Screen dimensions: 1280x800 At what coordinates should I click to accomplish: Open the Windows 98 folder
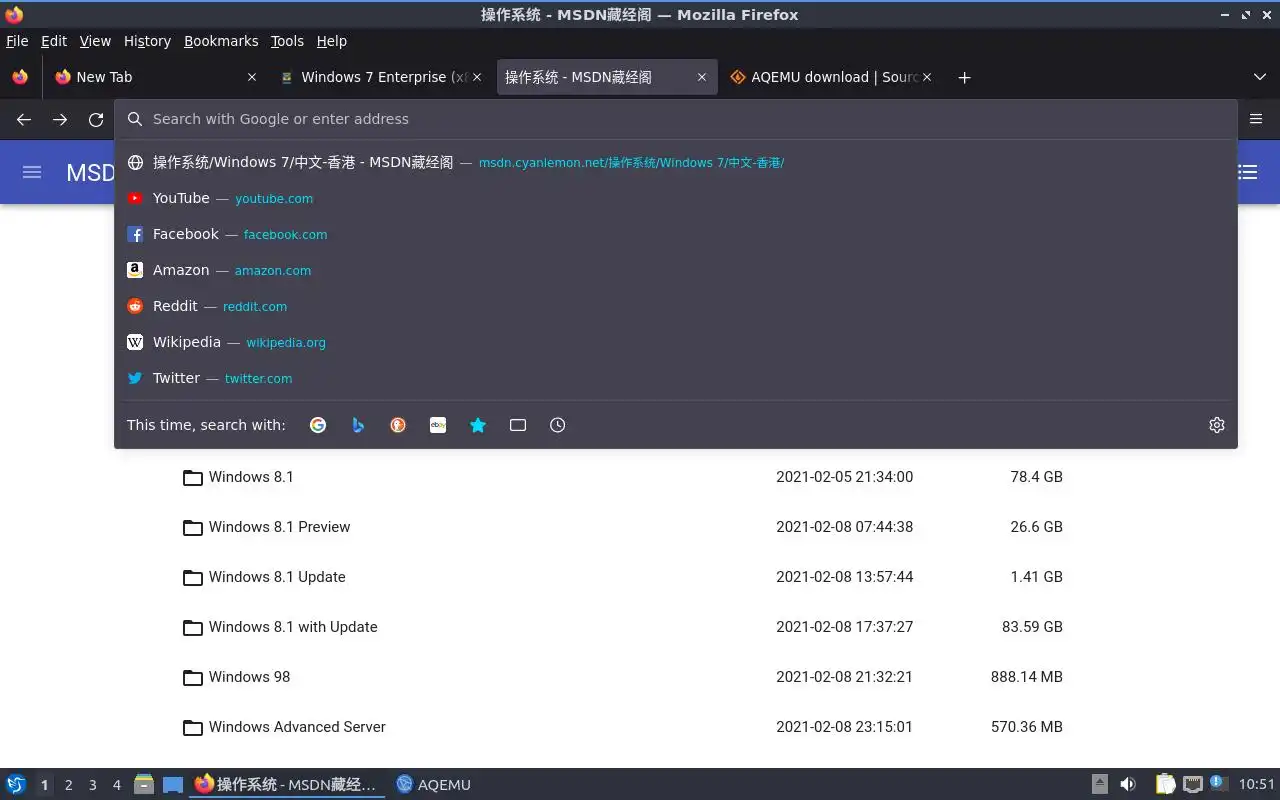coord(249,677)
